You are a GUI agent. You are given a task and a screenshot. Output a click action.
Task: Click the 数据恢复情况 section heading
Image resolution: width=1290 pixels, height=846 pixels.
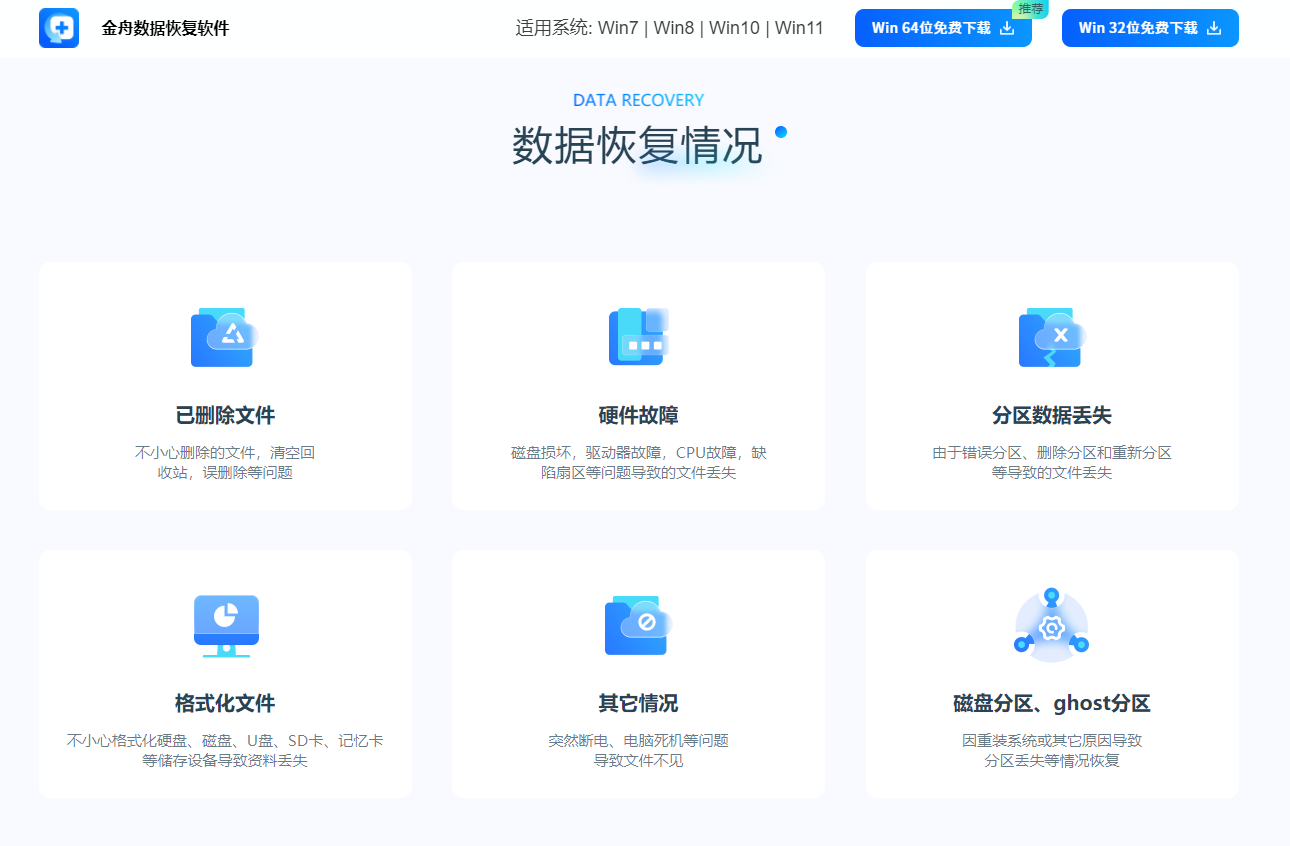click(x=637, y=146)
